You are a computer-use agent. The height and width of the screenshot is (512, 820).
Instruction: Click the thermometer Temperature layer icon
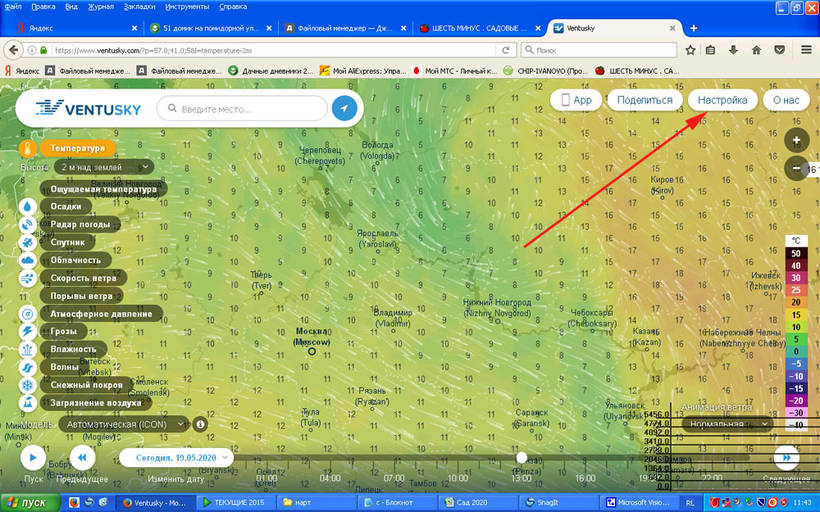(x=28, y=148)
